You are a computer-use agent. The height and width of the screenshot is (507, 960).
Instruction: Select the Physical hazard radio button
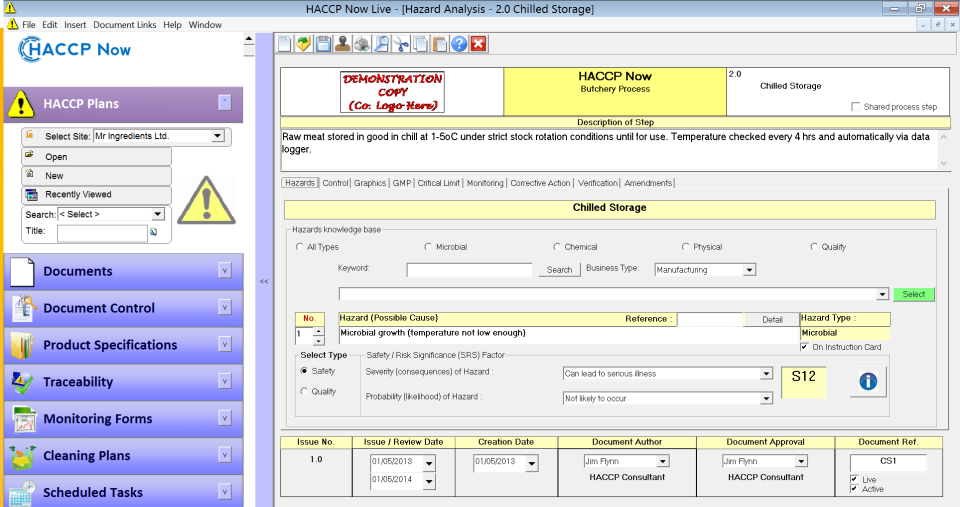[685, 247]
